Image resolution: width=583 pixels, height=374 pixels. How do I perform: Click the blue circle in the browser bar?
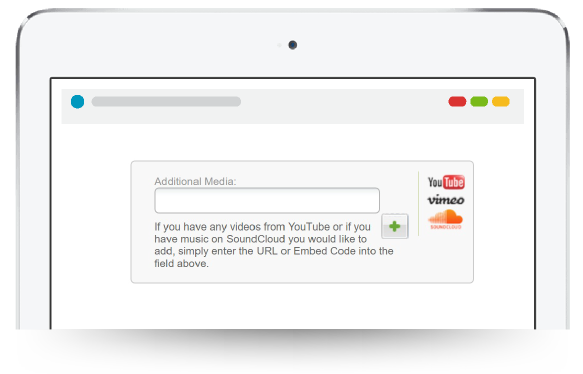tap(77, 101)
